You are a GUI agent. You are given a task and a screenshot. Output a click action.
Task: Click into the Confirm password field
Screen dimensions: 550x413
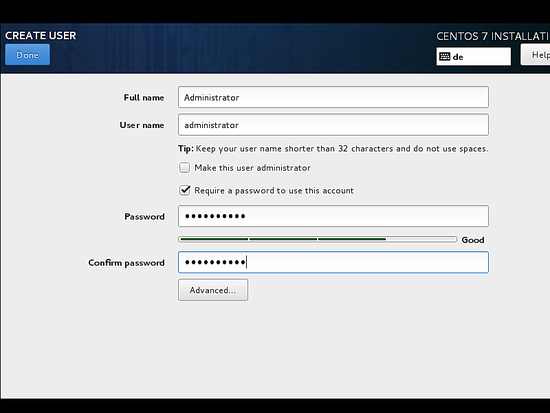[333, 262]
